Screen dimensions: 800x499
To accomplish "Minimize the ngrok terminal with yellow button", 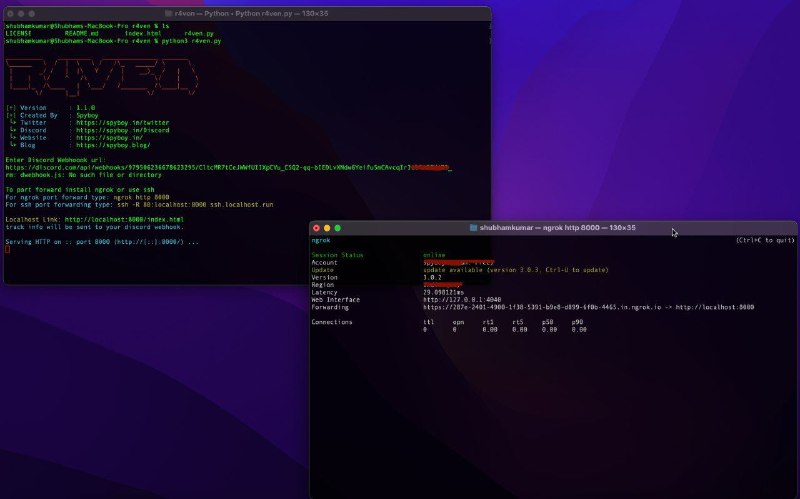I will tap(327, 228).
